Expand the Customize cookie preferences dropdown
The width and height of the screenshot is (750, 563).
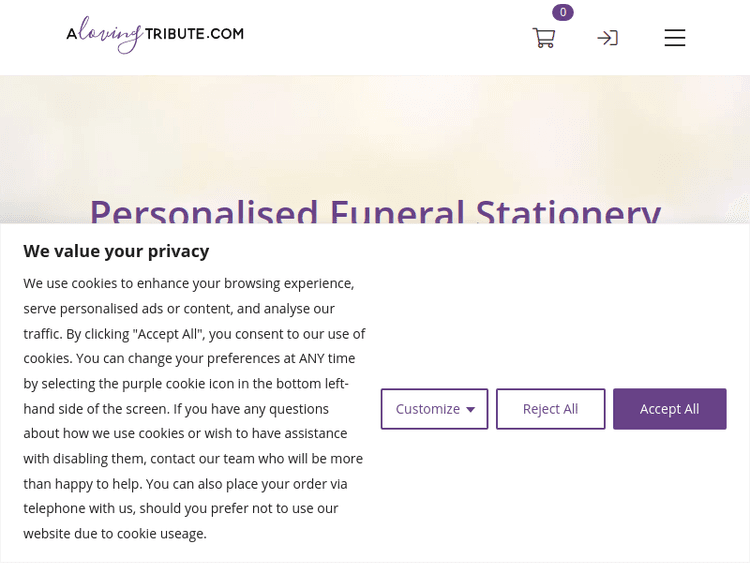(x=428, y=409)
